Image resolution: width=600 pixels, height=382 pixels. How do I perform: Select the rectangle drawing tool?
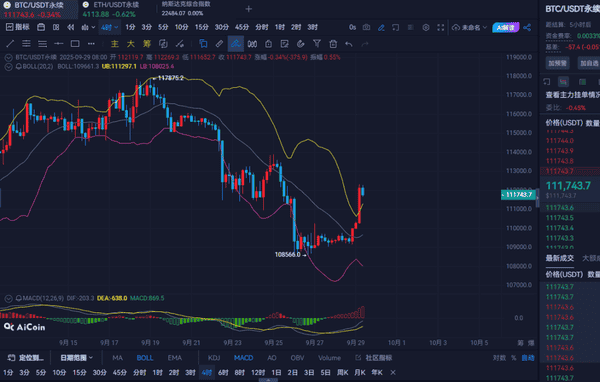pos(75,44)
